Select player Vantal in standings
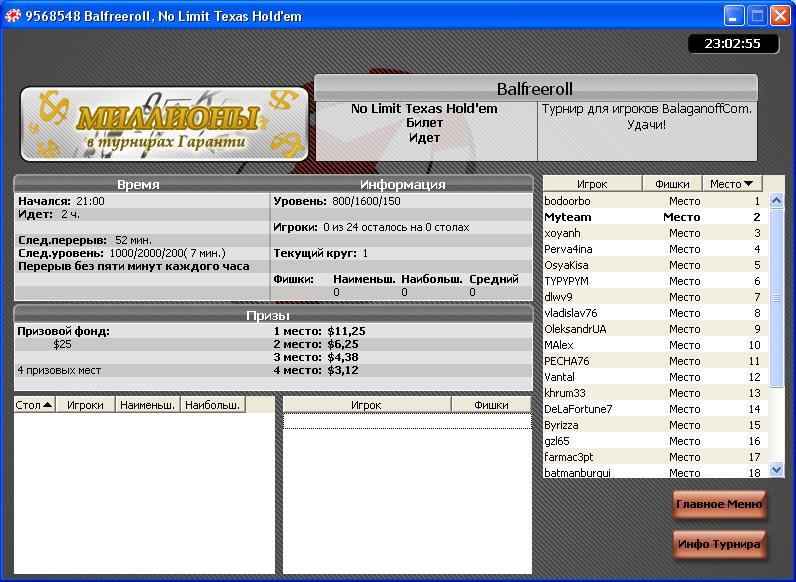 (x=655, y=377)
